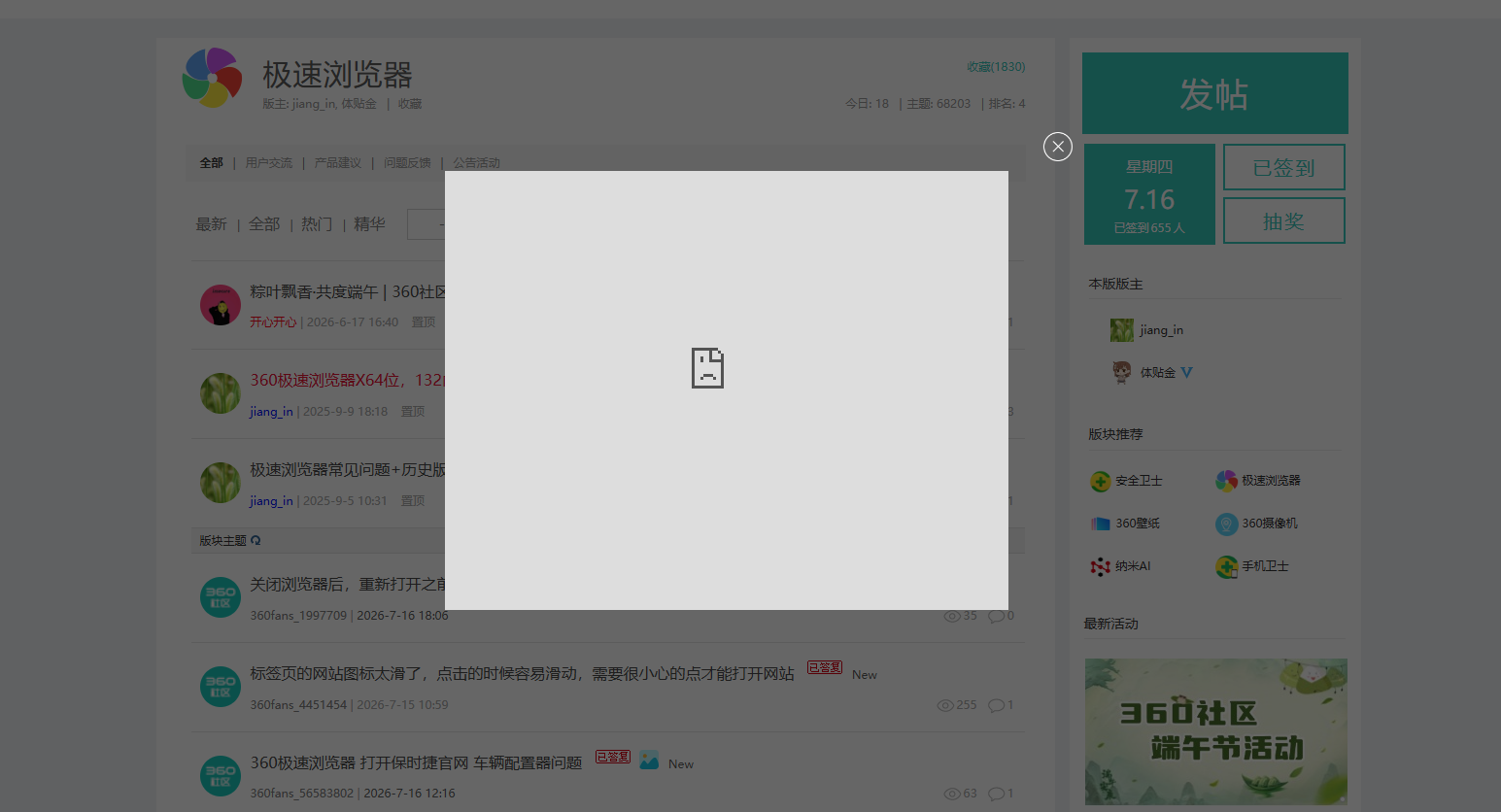Click the 极速浏览器 colorful logo in the header
This screenshot has width=1501, height=812.
coord(212,78)
